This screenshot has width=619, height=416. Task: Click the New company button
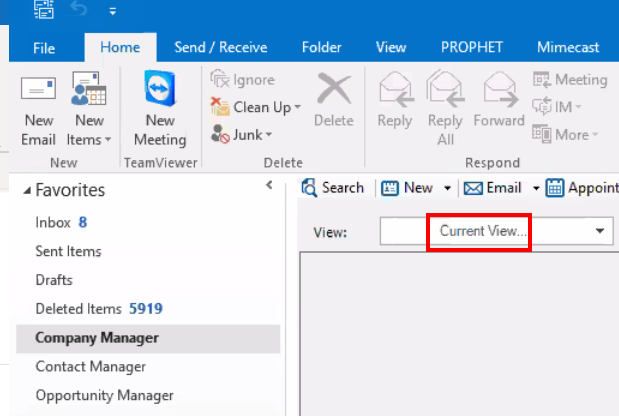tap(407, 188)
